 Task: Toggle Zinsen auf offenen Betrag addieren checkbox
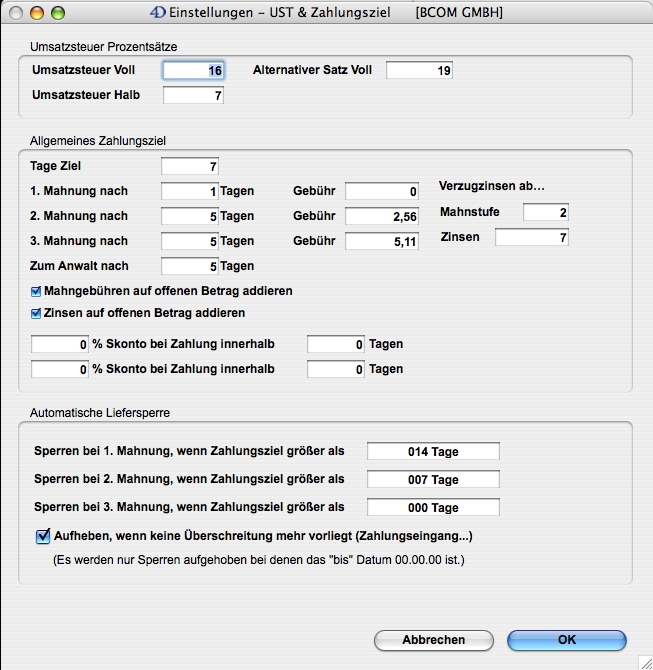pyautogui.click(x=37, y=313)
